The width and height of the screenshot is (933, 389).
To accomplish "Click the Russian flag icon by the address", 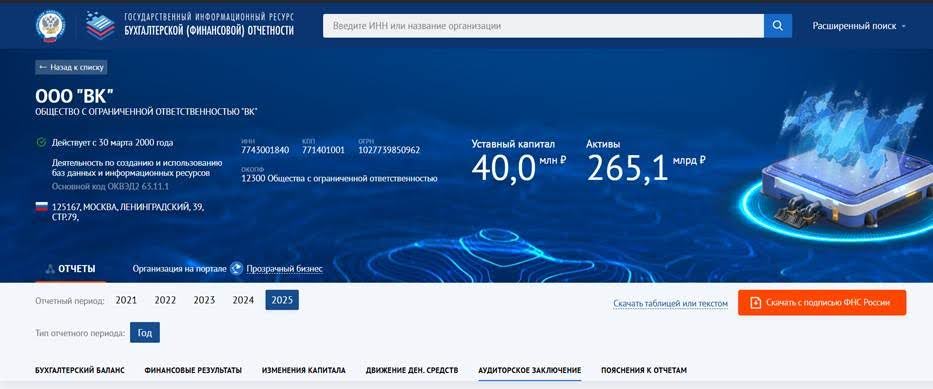I will pos(42,207).
